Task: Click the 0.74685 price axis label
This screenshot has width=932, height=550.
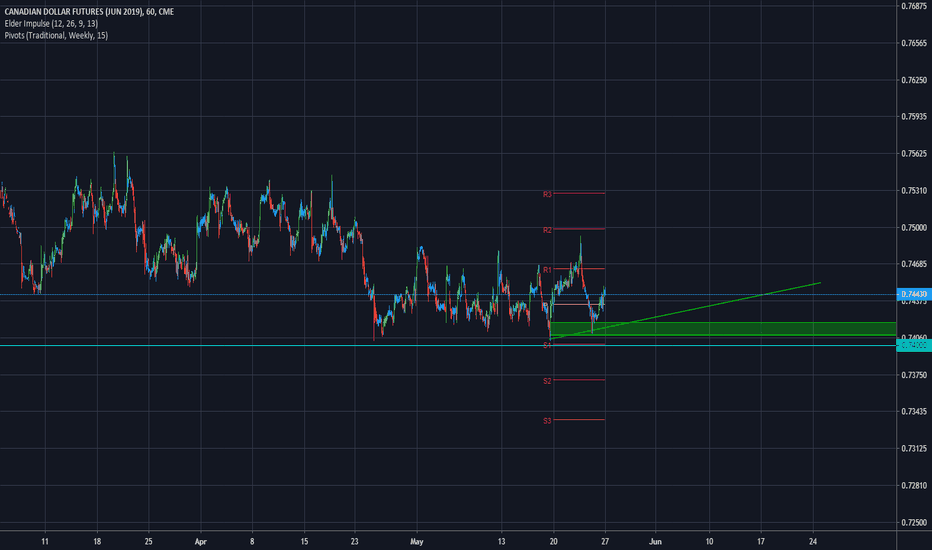Action: click(x=914, y=265)
